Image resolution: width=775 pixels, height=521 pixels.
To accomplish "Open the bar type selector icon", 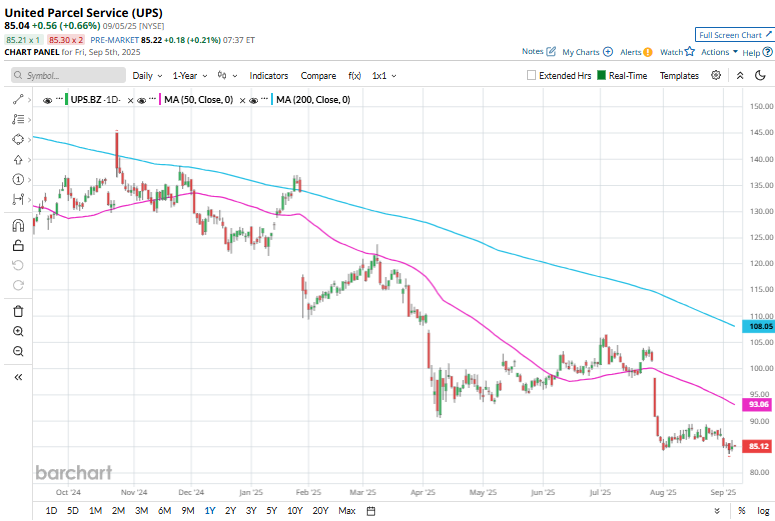I will 222,75.
